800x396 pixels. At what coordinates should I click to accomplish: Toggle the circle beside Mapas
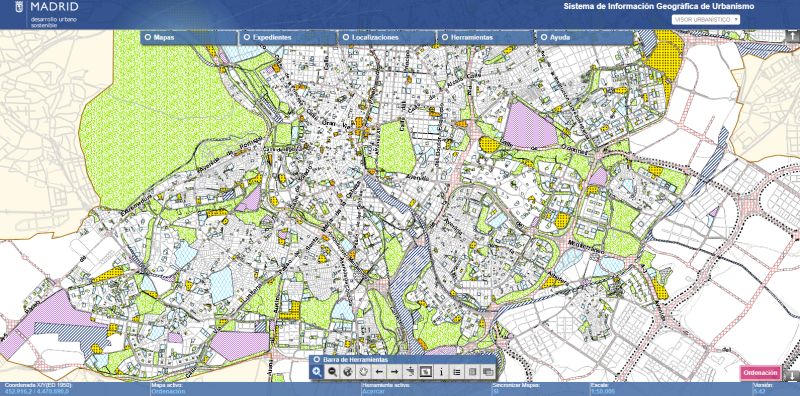pyautogui.click(x=148, y=37)
